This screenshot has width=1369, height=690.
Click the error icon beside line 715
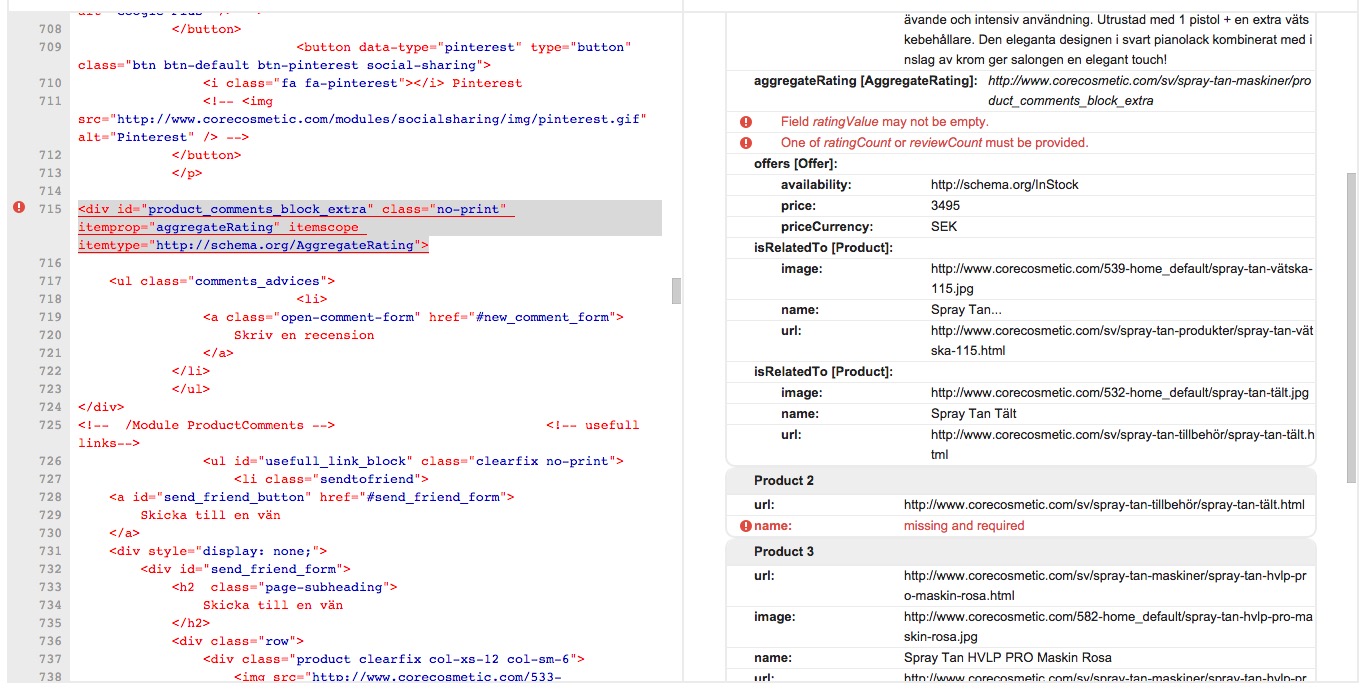18,208
